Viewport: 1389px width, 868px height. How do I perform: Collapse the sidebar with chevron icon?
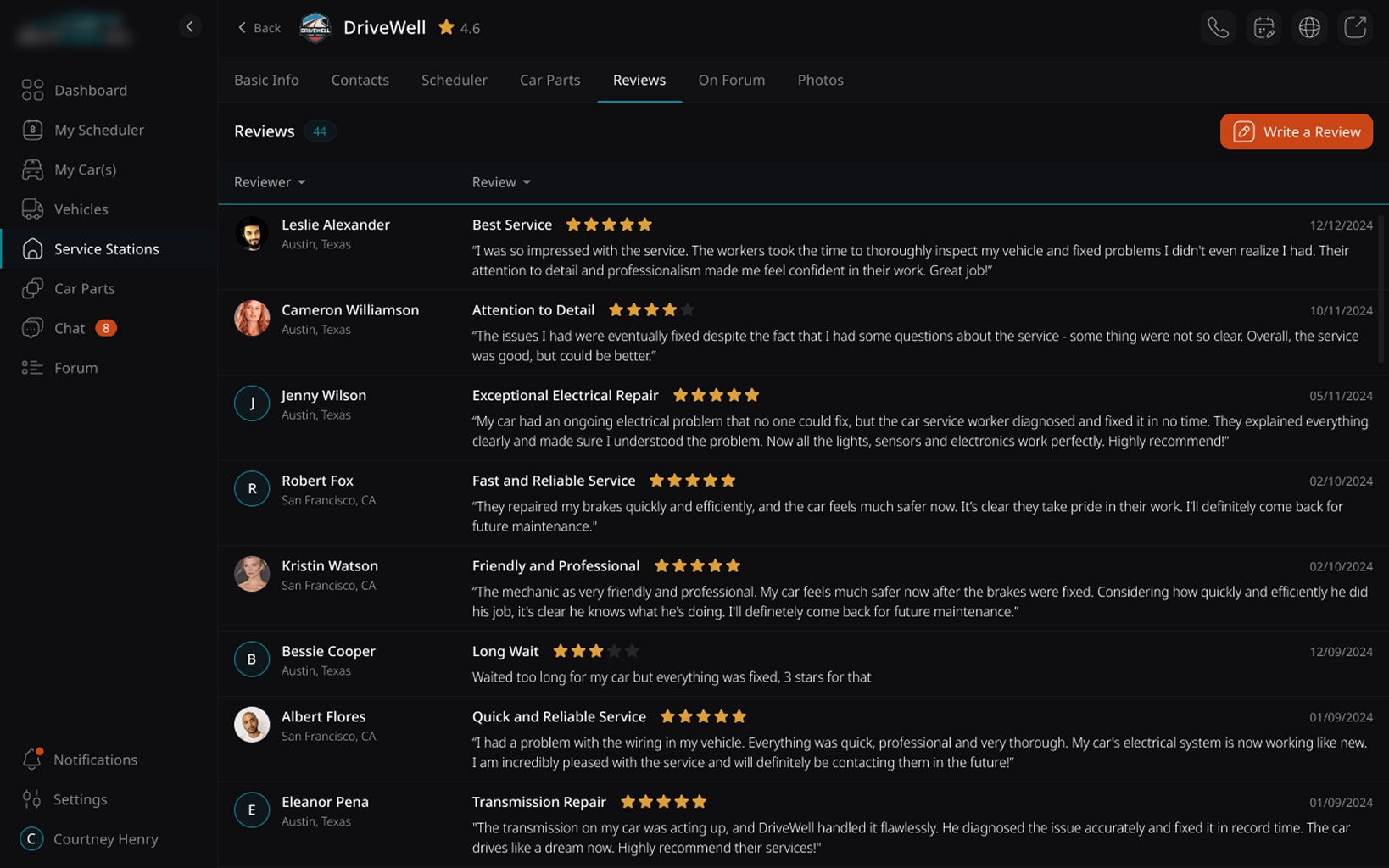tap(189, 27)
